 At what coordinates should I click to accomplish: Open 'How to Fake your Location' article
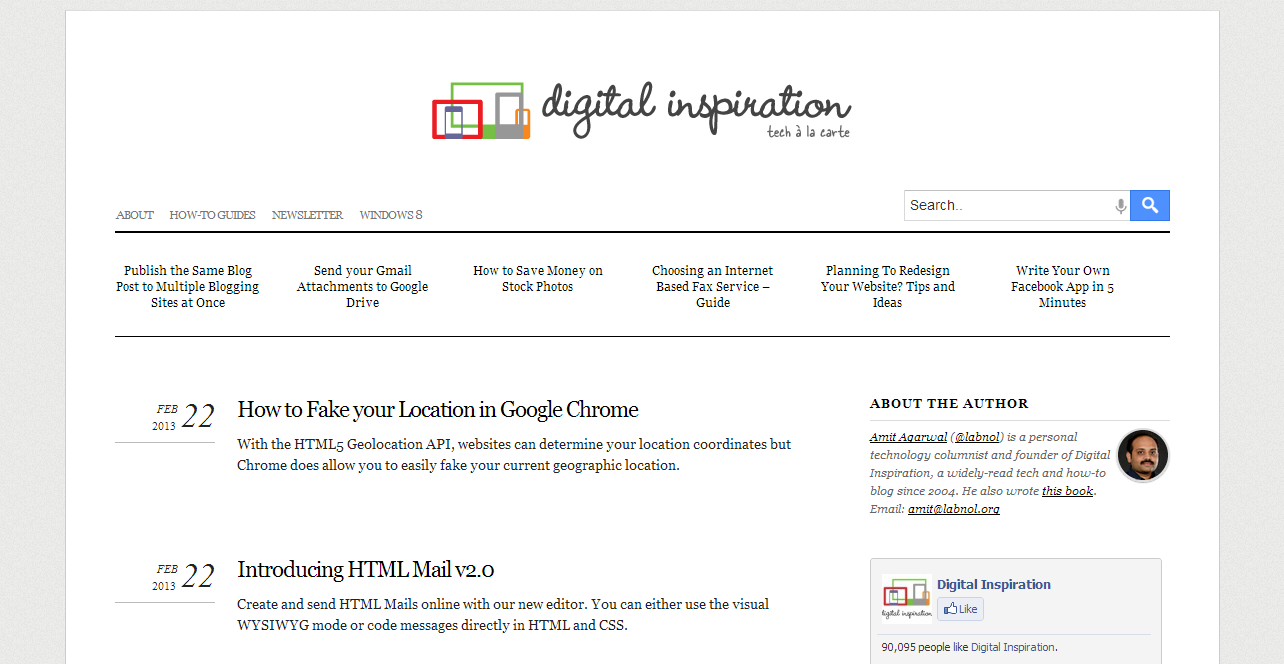point(438,410)
